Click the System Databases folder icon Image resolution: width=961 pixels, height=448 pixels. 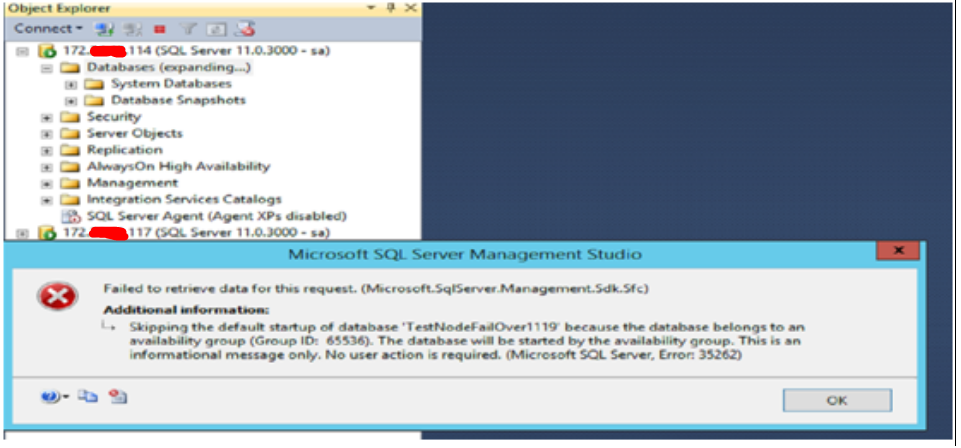(94, 85)
